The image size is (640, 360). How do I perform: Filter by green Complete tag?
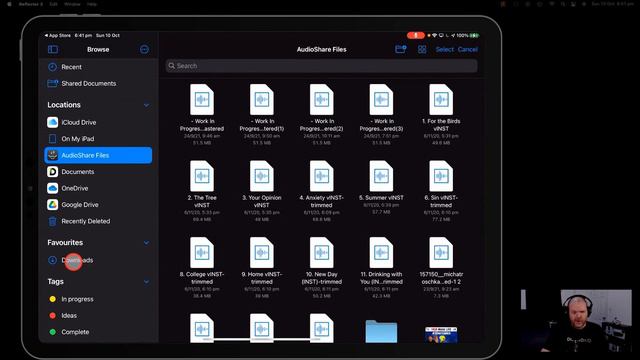click(98, 332)
